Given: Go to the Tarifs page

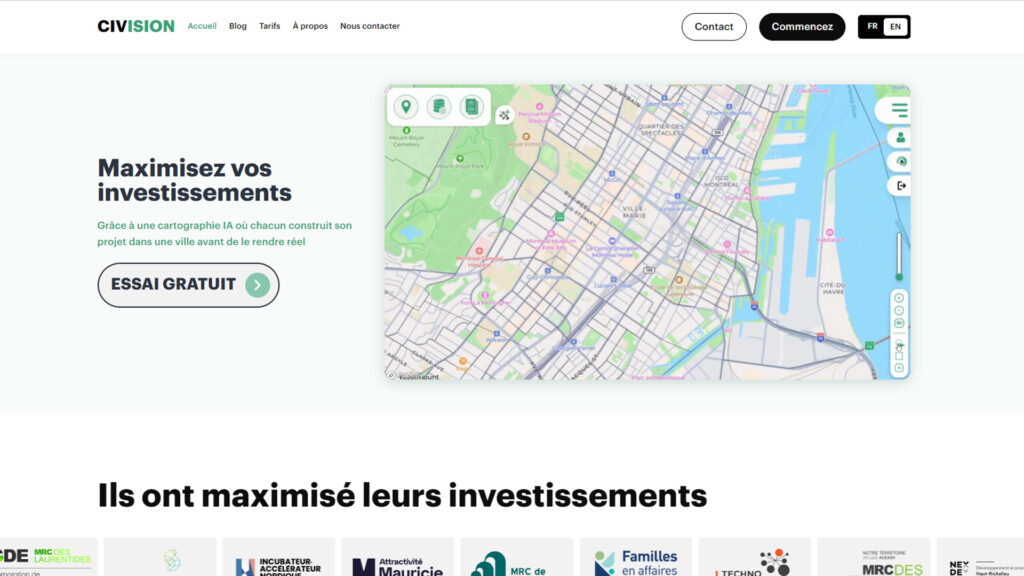Looking at the screenshot, I should [269, 26].
